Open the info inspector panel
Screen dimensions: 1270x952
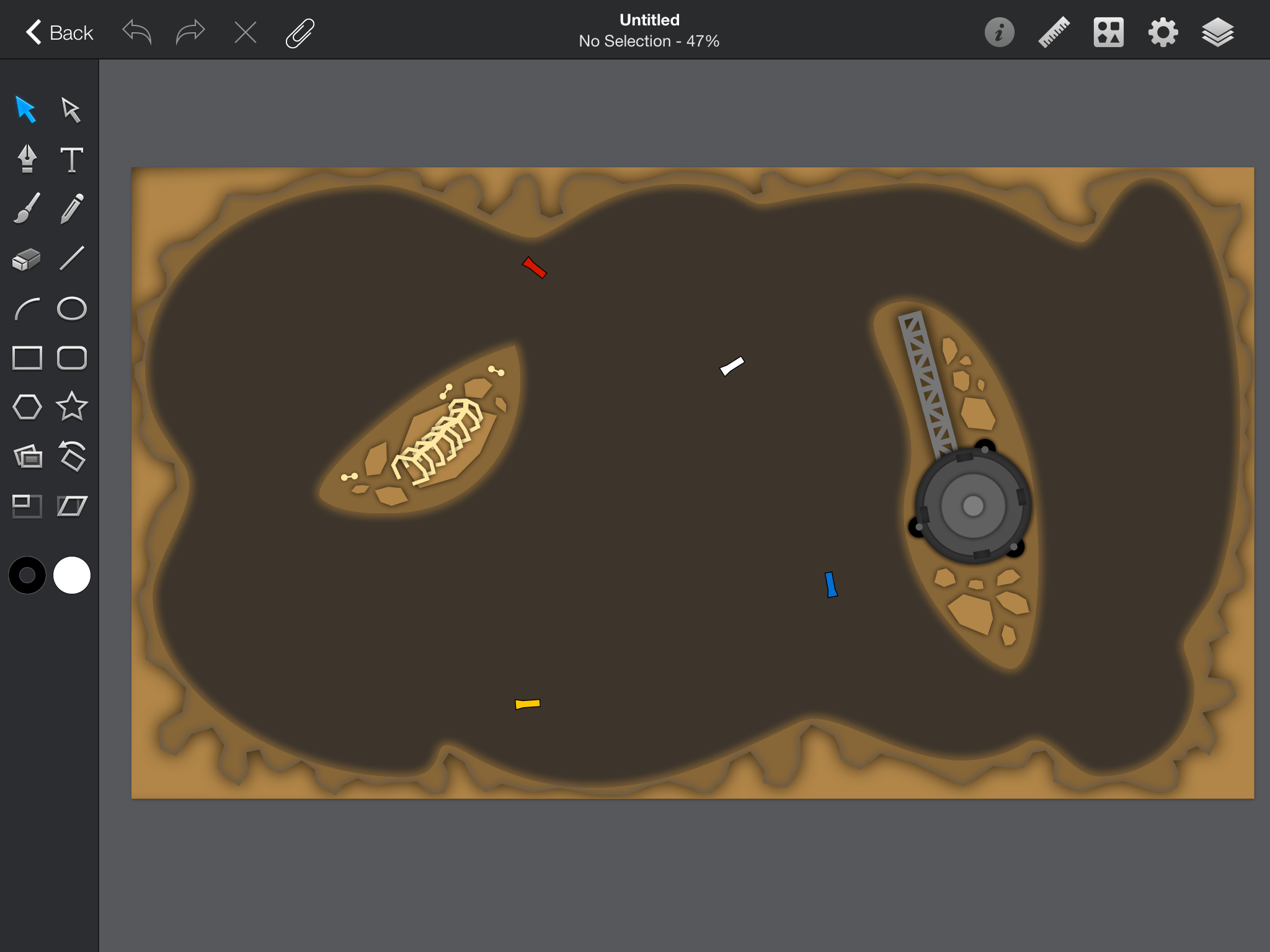coord(1000,32)
